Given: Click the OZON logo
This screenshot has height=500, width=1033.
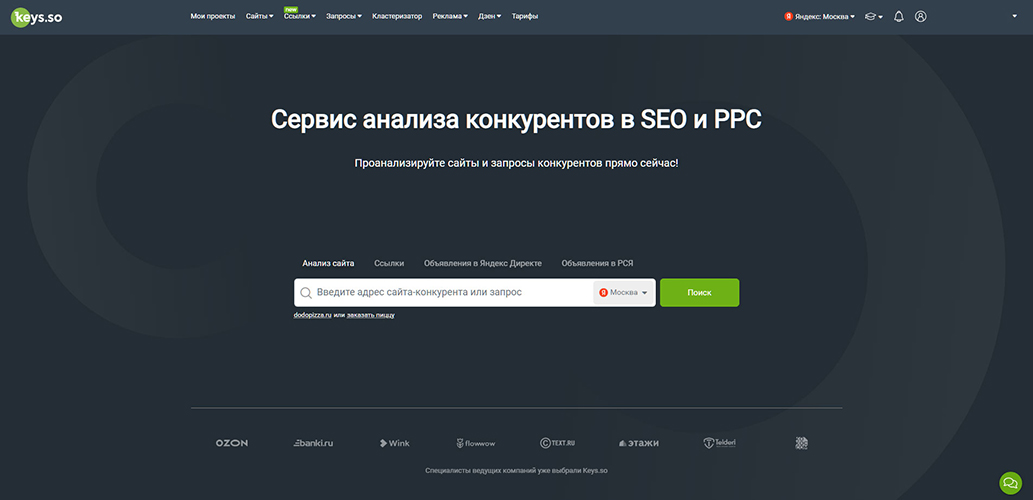Looking at the screenshot, I should click(232, 443).
